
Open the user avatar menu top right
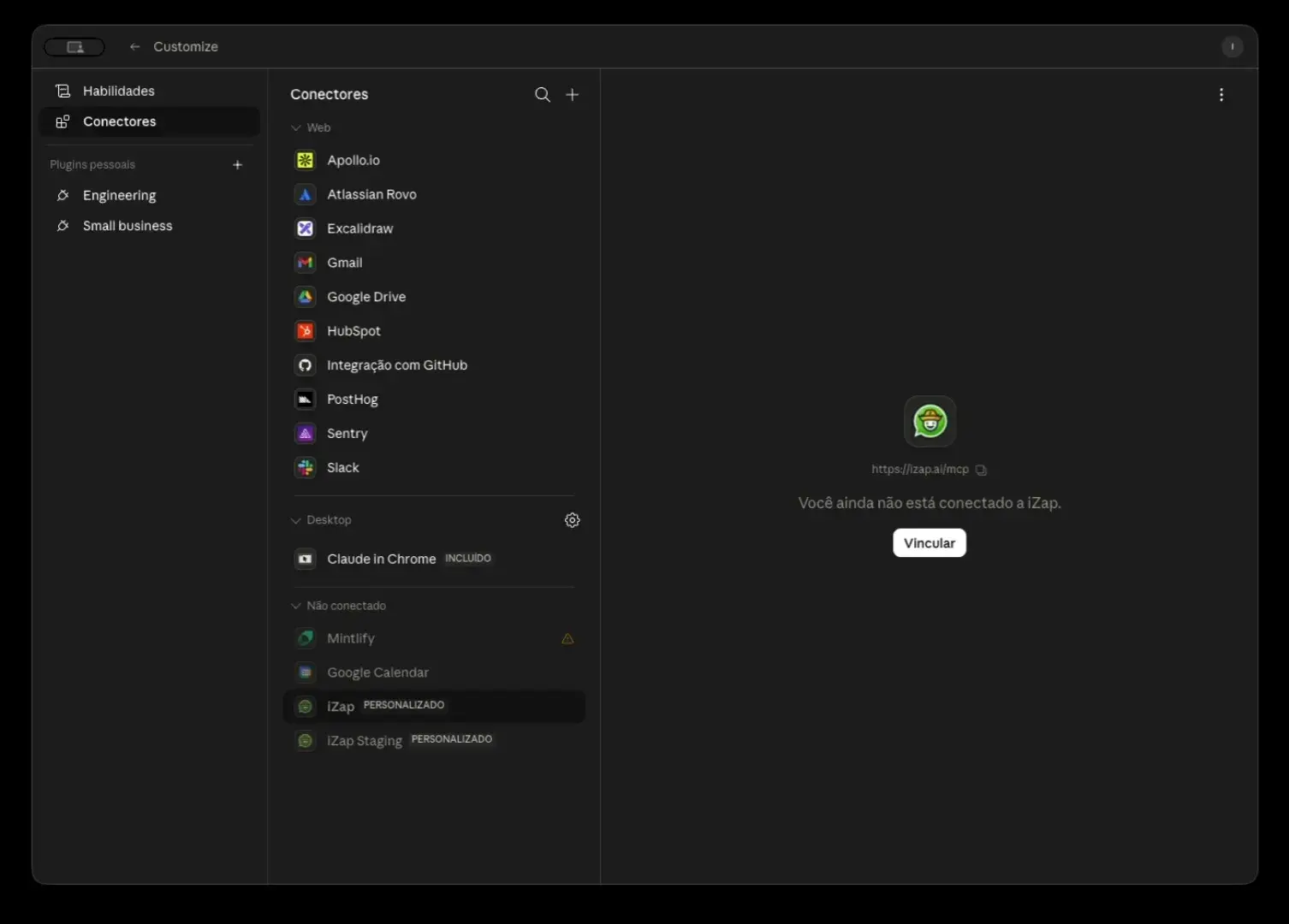point(1232,47)
